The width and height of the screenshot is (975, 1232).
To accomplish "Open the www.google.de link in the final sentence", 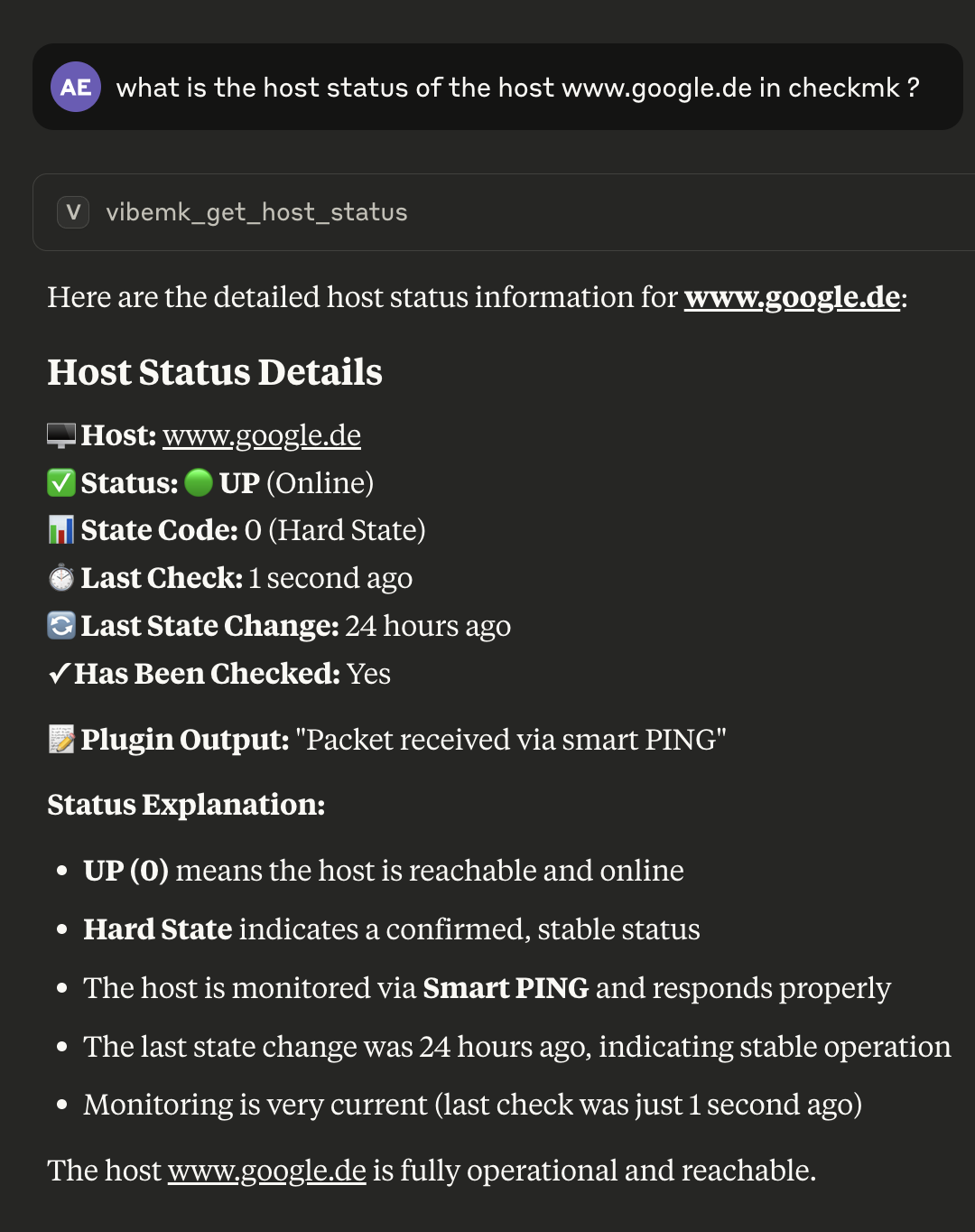I will [x=267, y=1171].
